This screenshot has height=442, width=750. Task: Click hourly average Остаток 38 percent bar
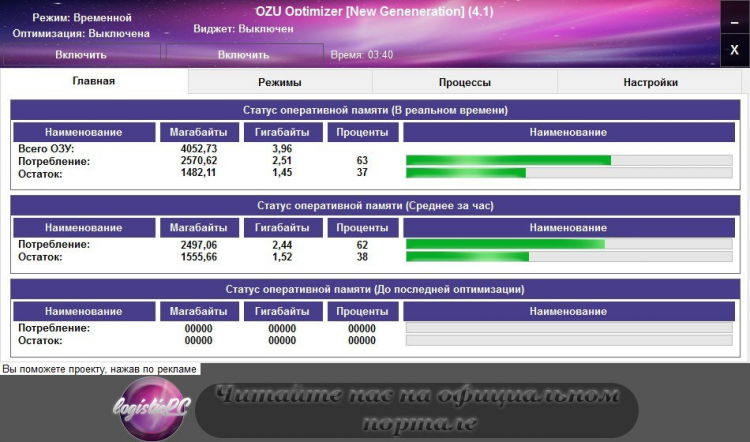(569, 256)
